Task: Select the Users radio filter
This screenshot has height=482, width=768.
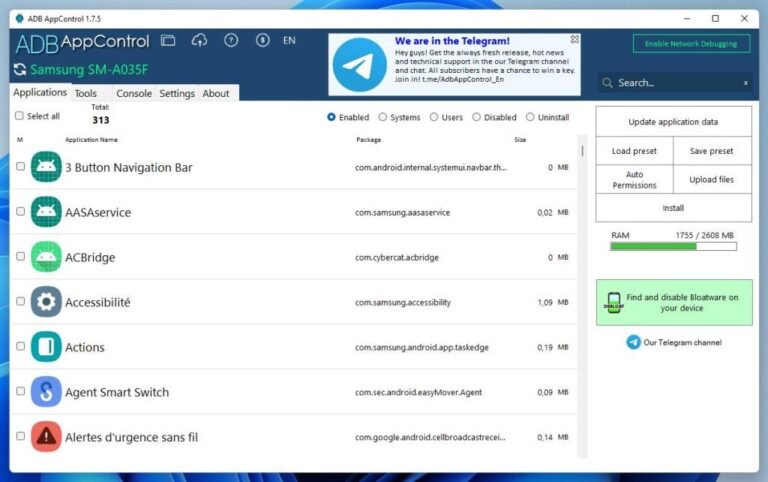Action: coord(434,117)
